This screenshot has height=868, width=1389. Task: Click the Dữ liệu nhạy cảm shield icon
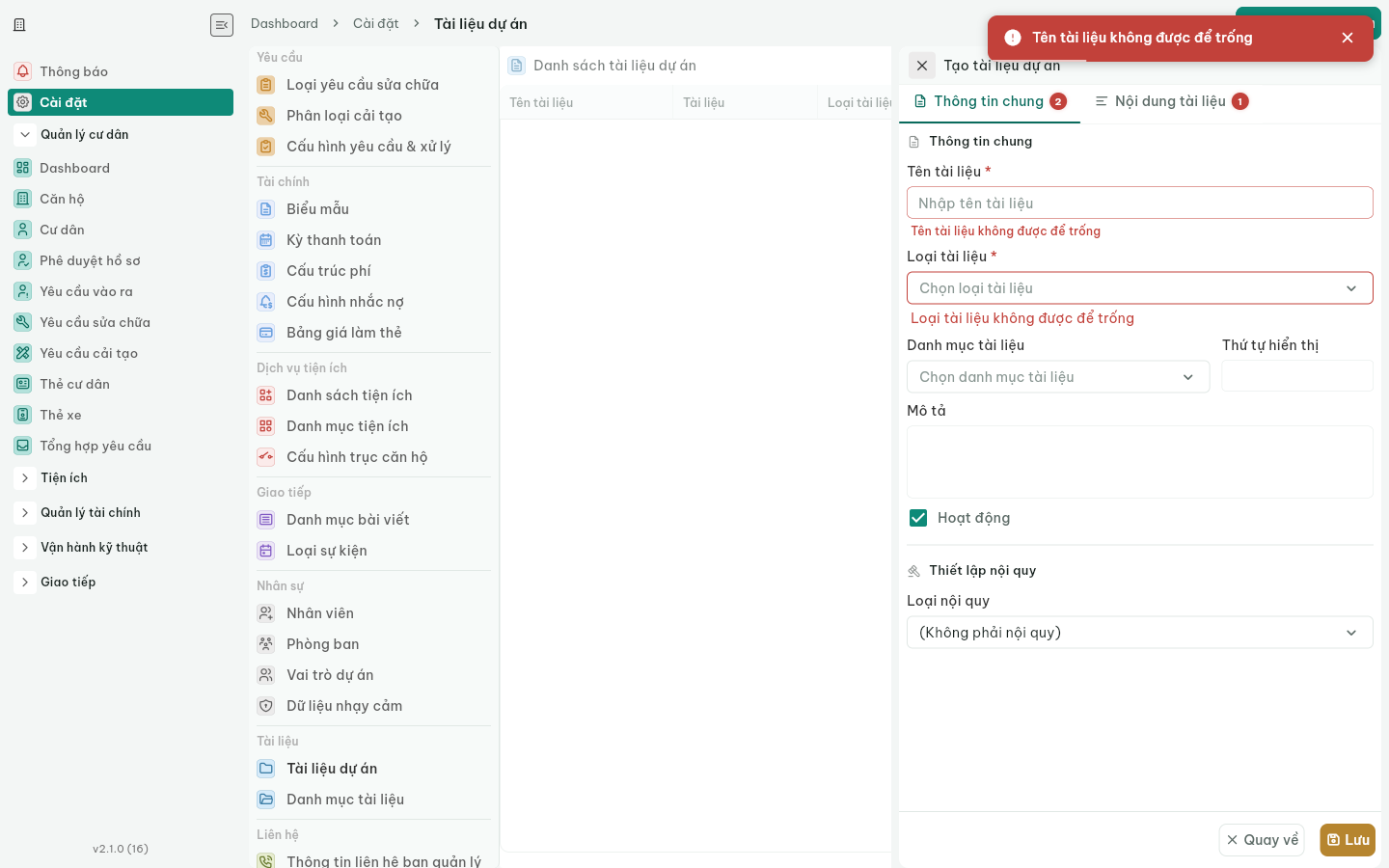(x=266, y=706)
